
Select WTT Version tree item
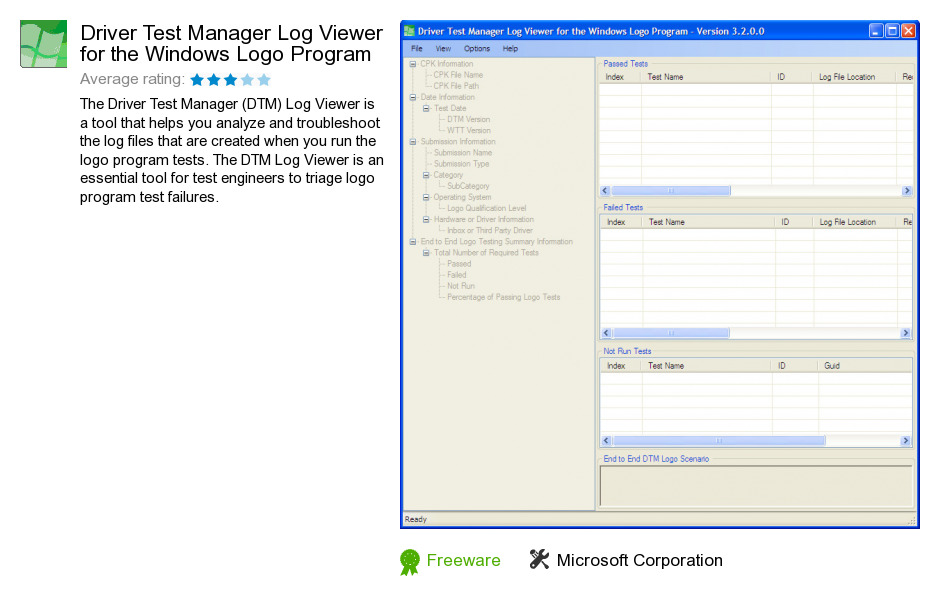pyautogui.click(x=469, y=130)
